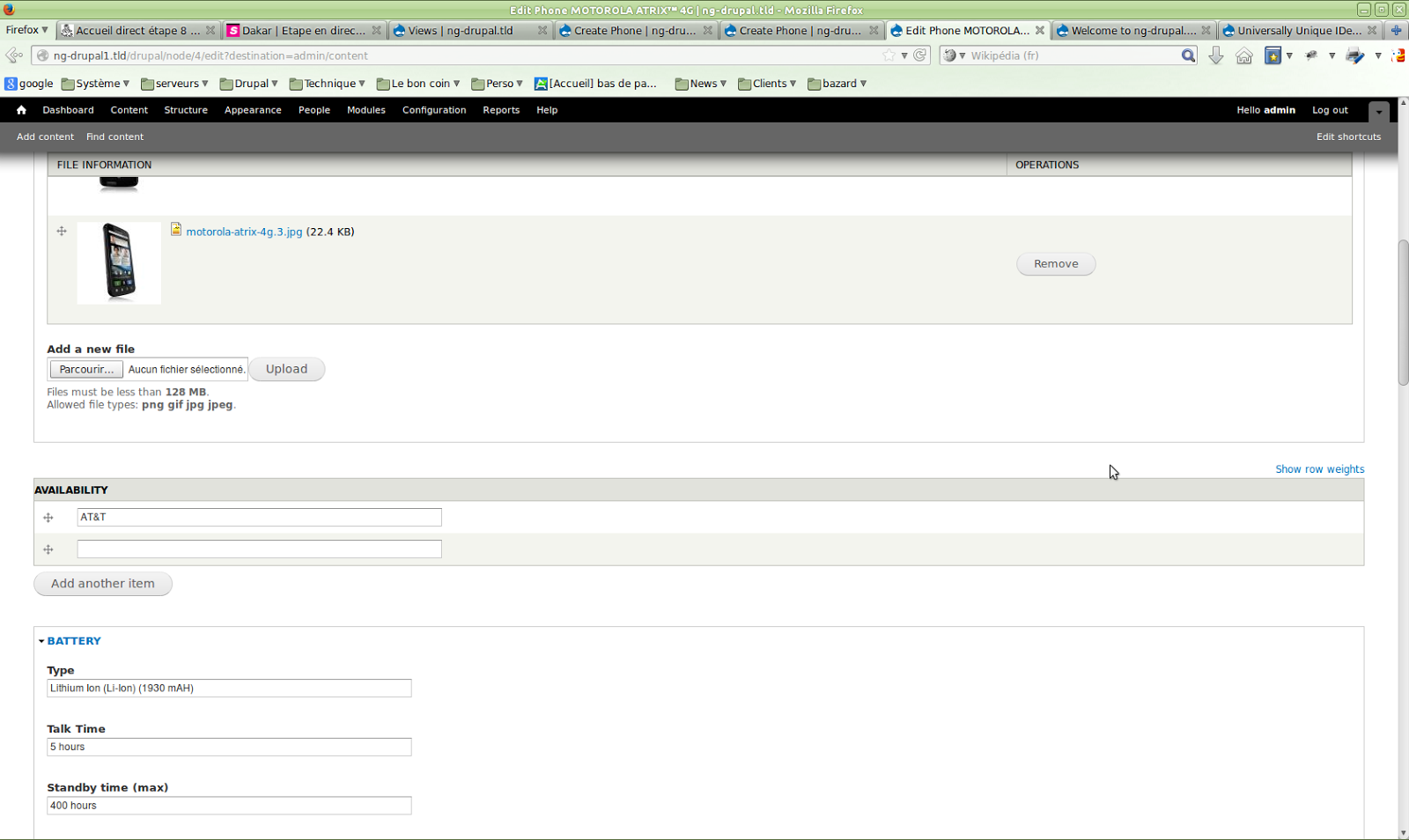Click the drag handle of motorola-atrix-4g.3.jpg row
Image resolution: width=1409 pixels, height=840 pixels.
click(62, 232)
